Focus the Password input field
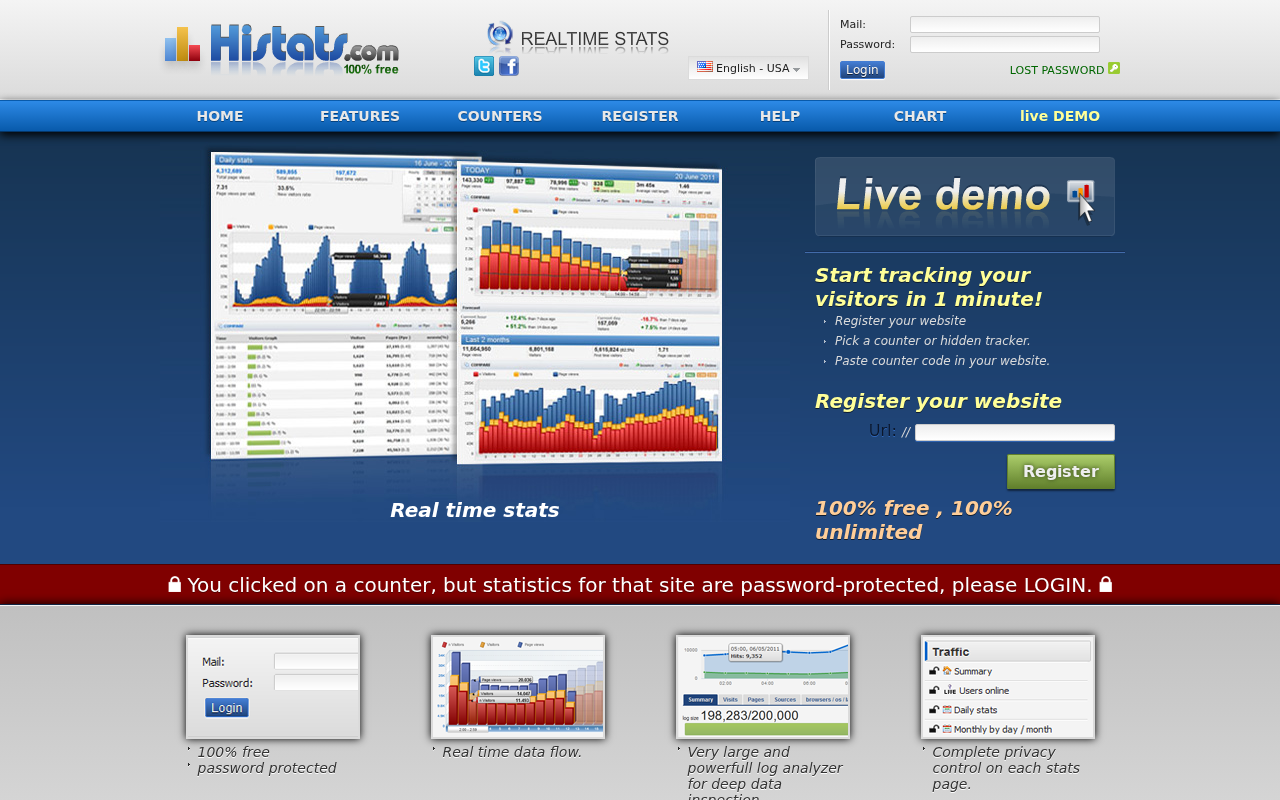Screen dimensions: 1280x800 point(1005,45)
